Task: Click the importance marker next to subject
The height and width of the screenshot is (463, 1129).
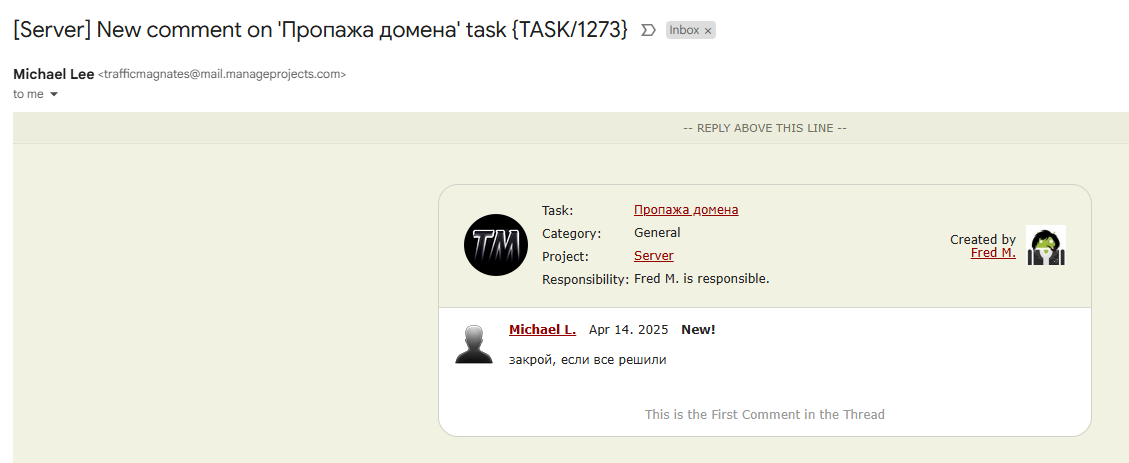Action: click(x=648, y=30)
